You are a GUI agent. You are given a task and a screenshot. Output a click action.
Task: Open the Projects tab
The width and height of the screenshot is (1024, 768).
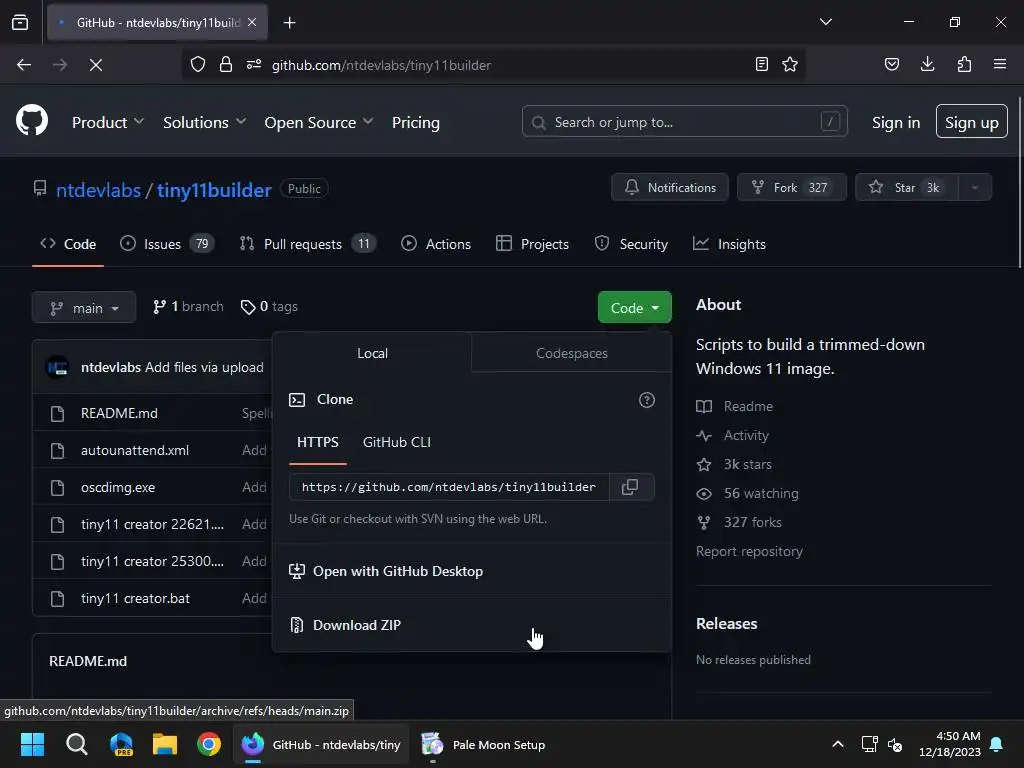[532, 244]
